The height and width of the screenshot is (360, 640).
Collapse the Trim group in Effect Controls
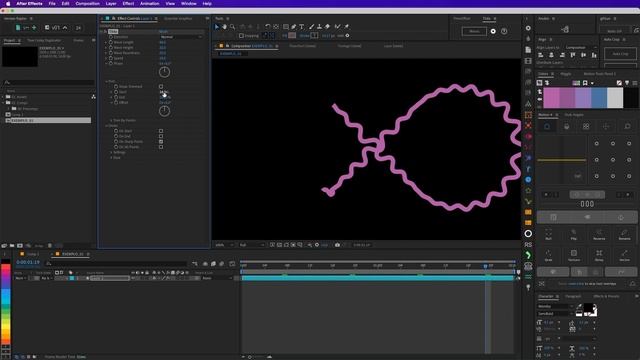click(x=107, y=81)
